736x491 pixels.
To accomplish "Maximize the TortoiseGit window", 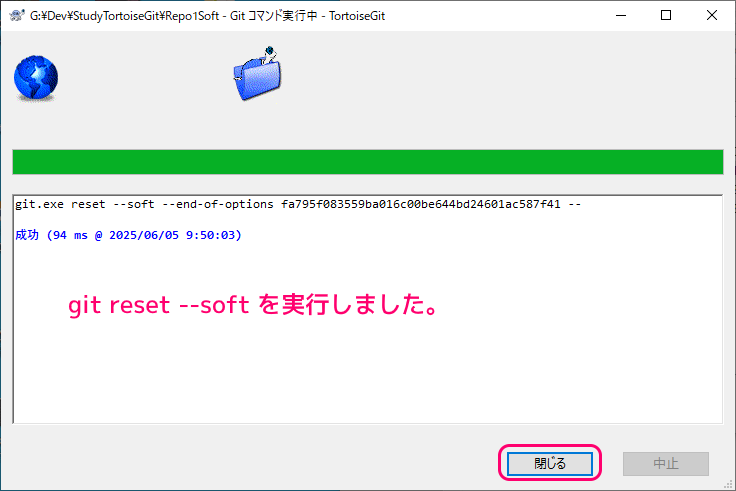I will [x=666, y=15].
